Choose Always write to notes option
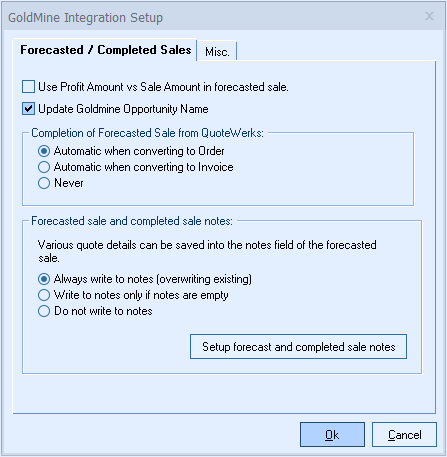Viewport: 447px width, 457px height. 44,279
